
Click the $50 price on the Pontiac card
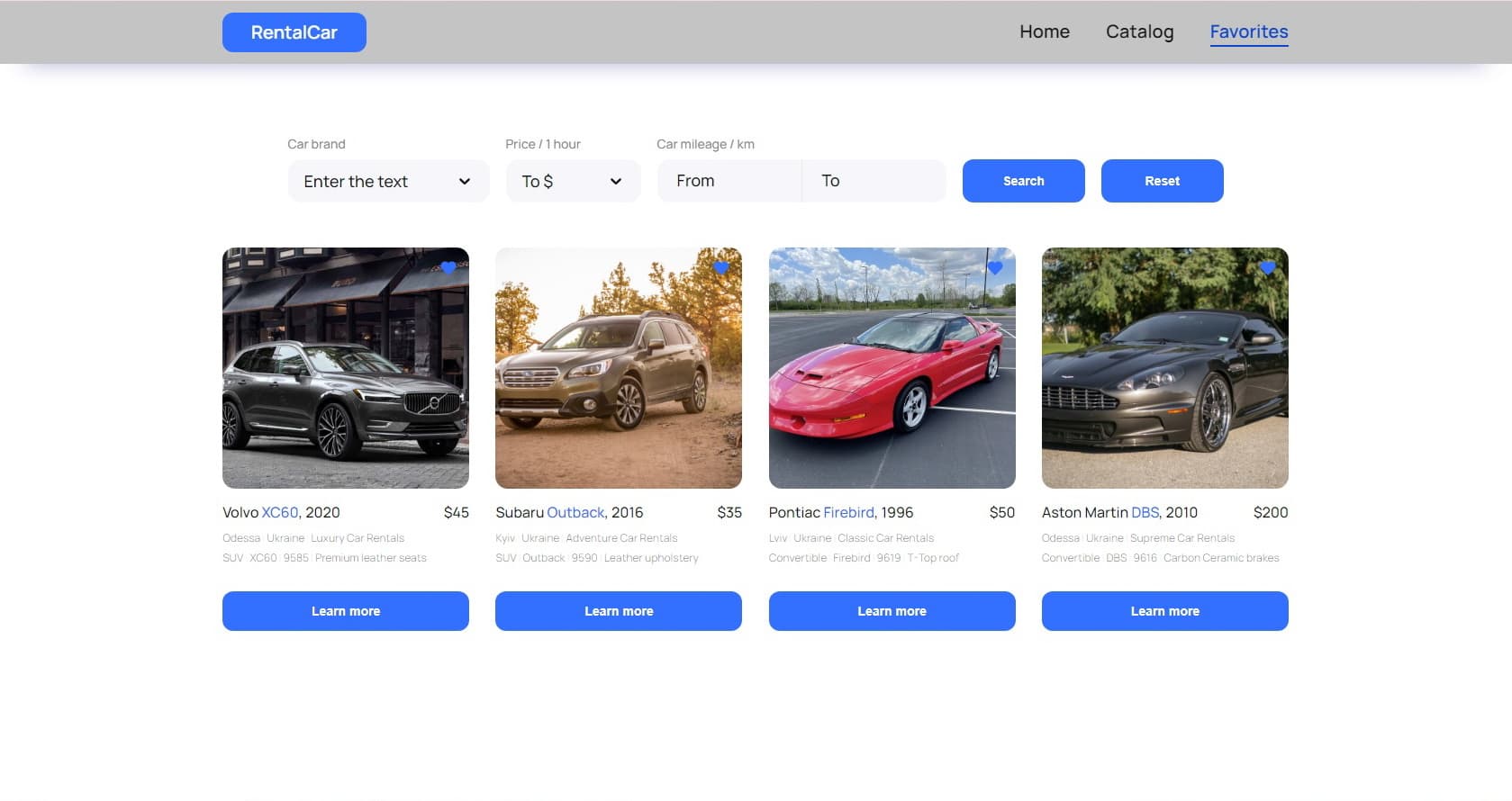coord(1002,512)
